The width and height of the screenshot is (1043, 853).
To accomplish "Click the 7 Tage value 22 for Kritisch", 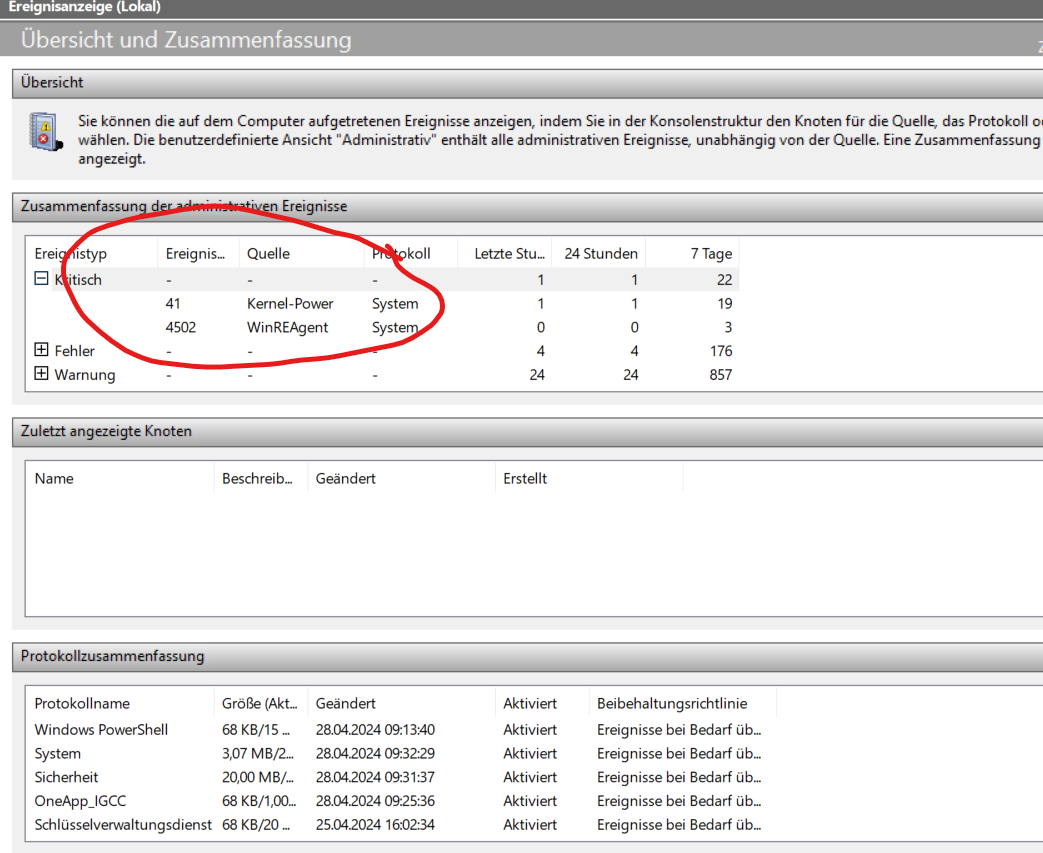I will coord(724,279).
